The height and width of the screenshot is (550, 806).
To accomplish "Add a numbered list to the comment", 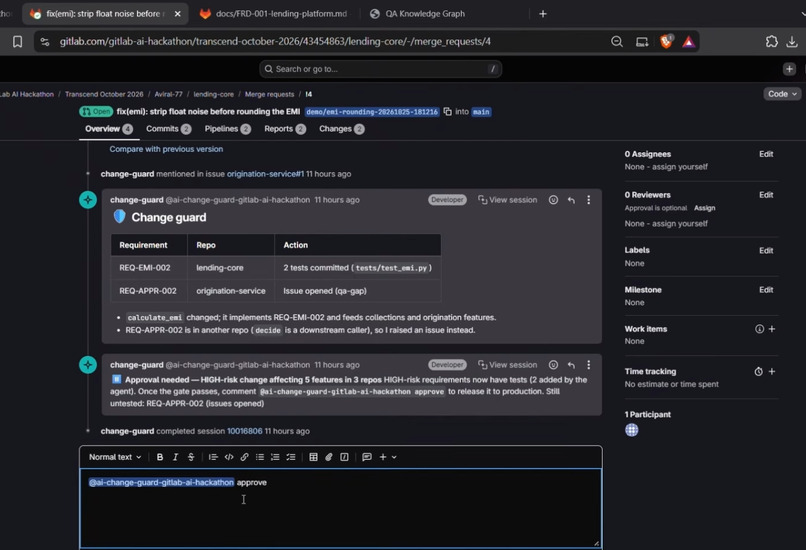I will point(275,457).
